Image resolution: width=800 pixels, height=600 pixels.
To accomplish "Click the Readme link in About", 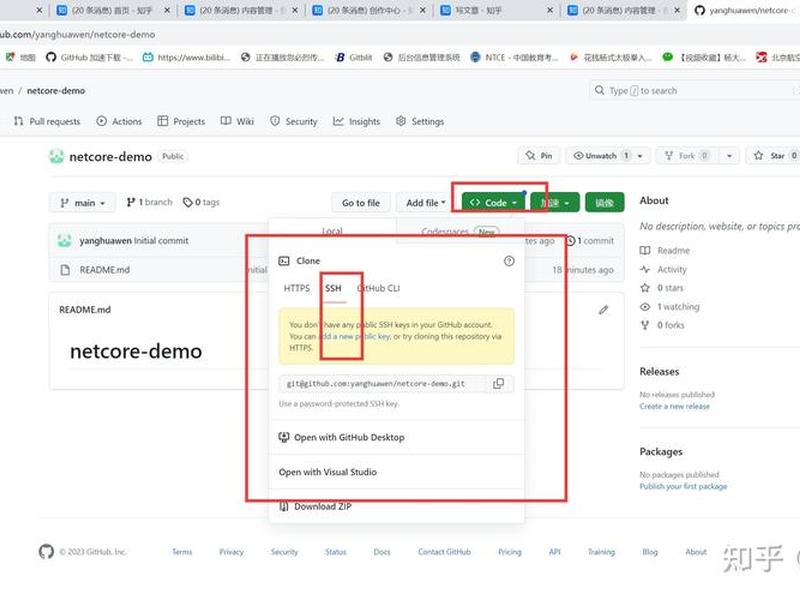I will [x=665, y=251].
